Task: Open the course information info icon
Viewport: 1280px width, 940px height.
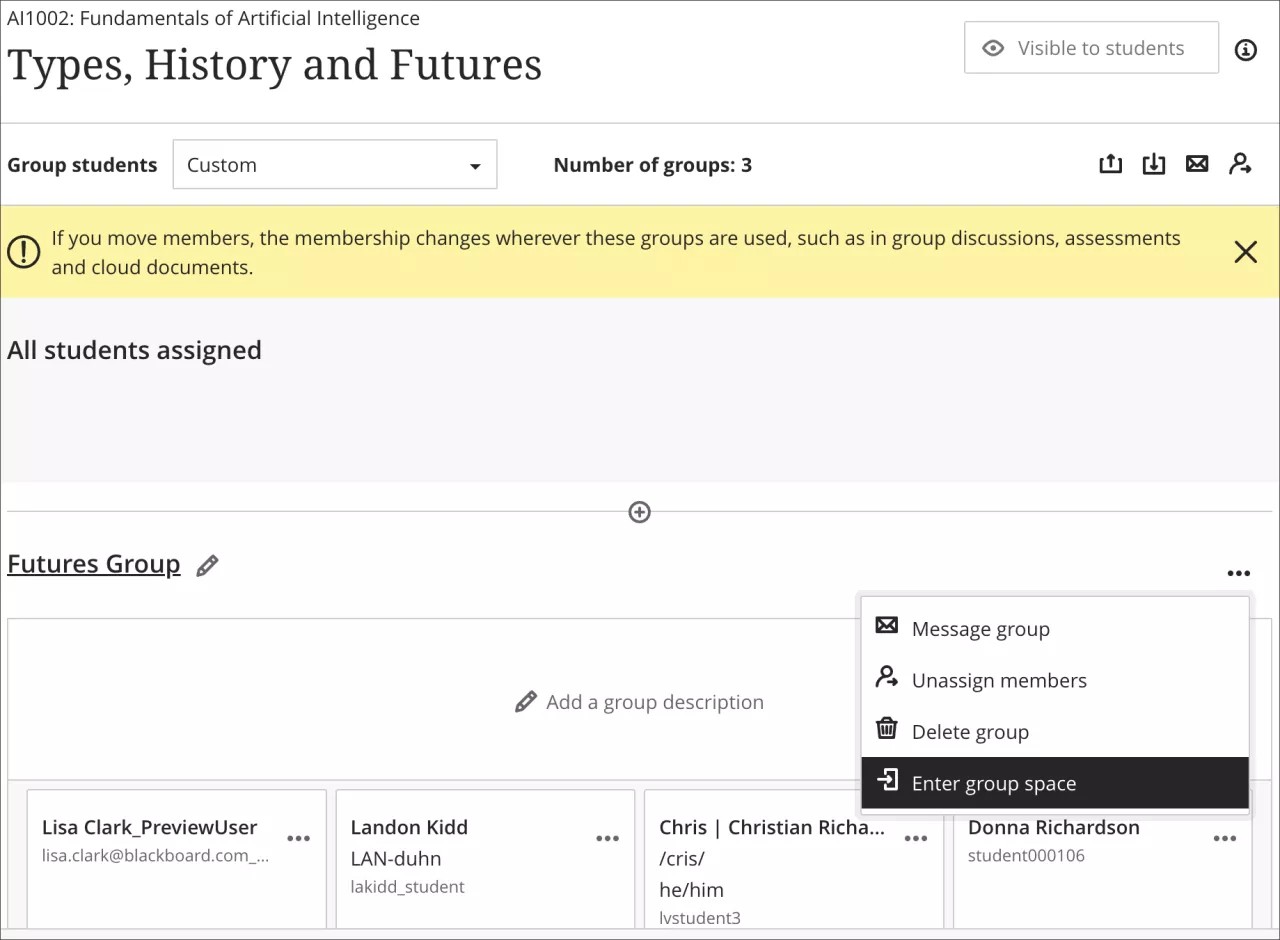Action: coord(1246,49)
